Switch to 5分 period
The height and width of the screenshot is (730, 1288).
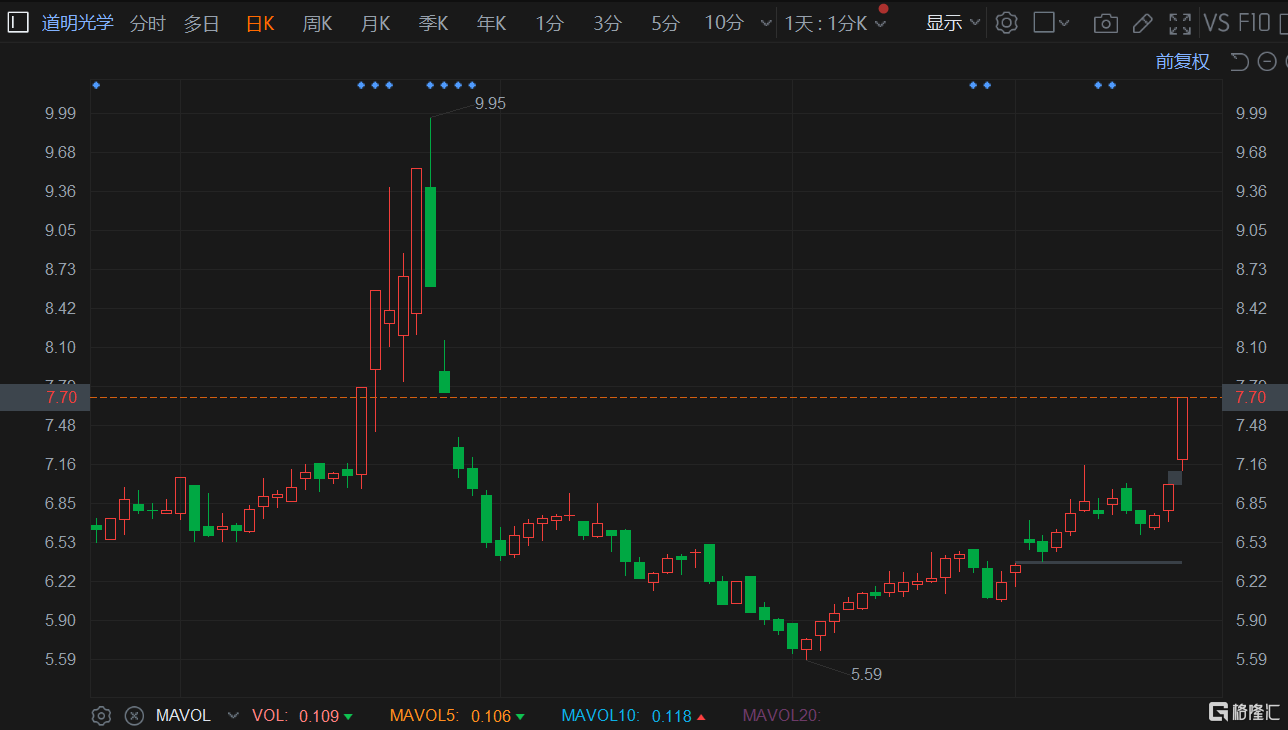[665, 23]
